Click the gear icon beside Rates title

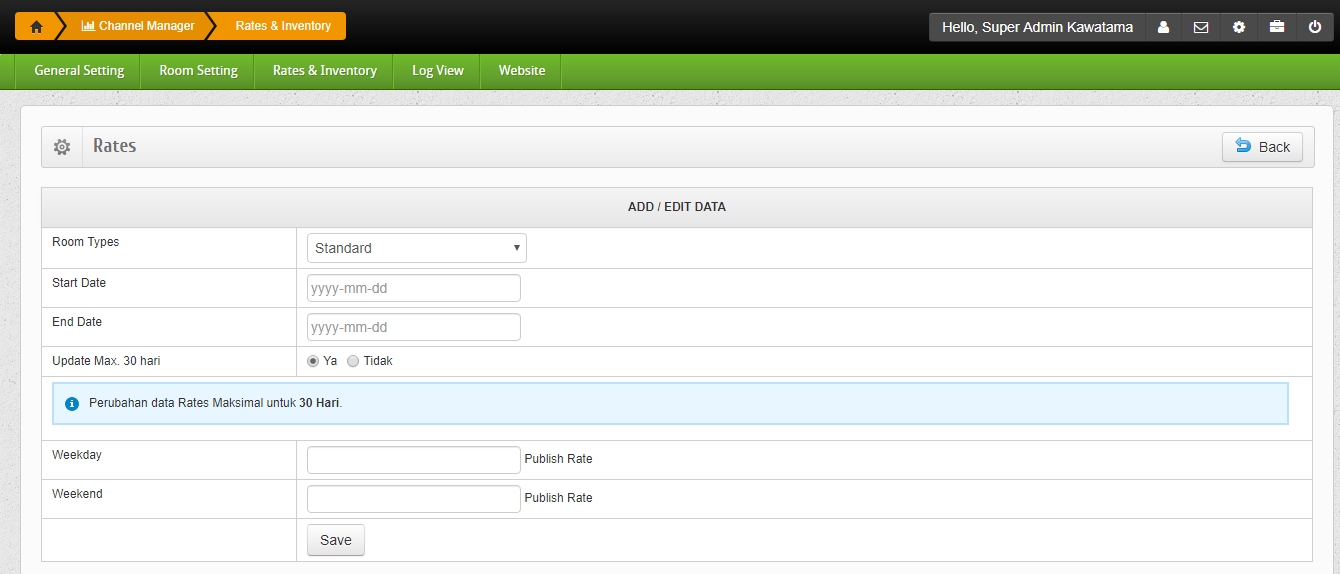(62, 147)
